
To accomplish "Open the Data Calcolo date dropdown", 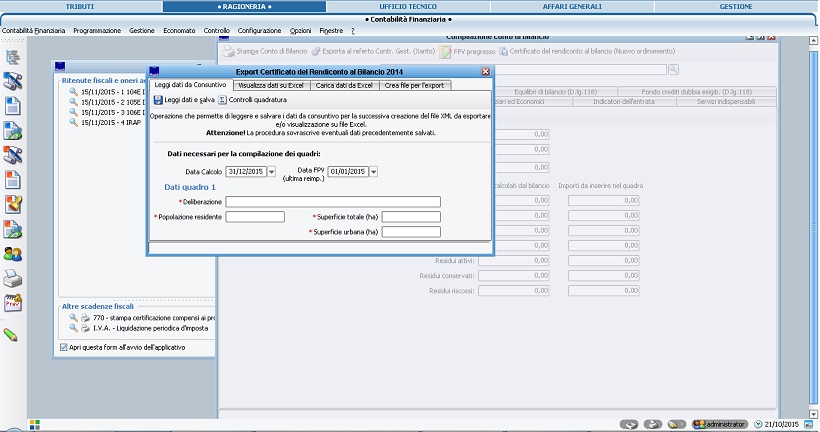I will [271, 172].
